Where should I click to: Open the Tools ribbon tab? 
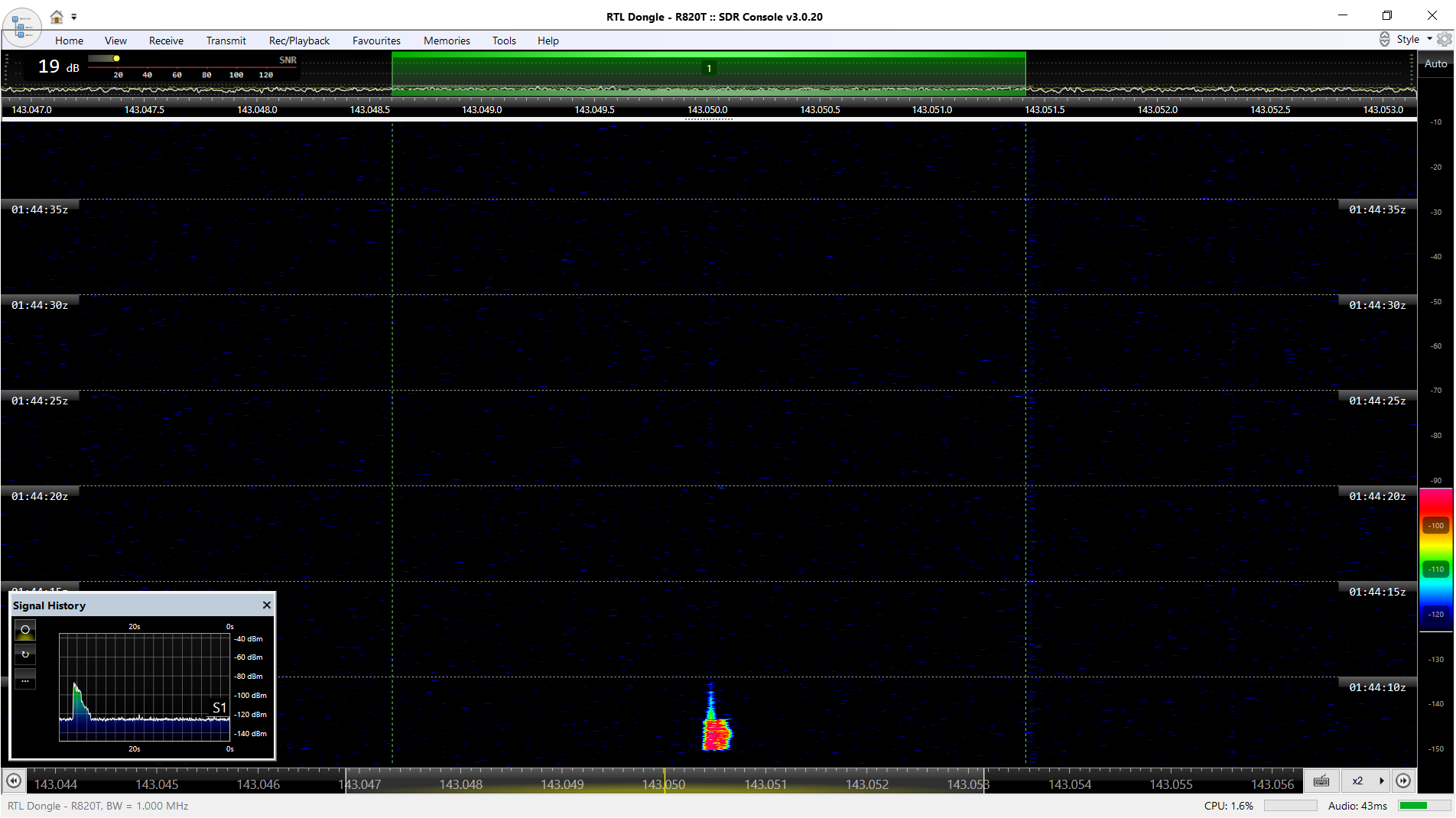click(504, 41)
